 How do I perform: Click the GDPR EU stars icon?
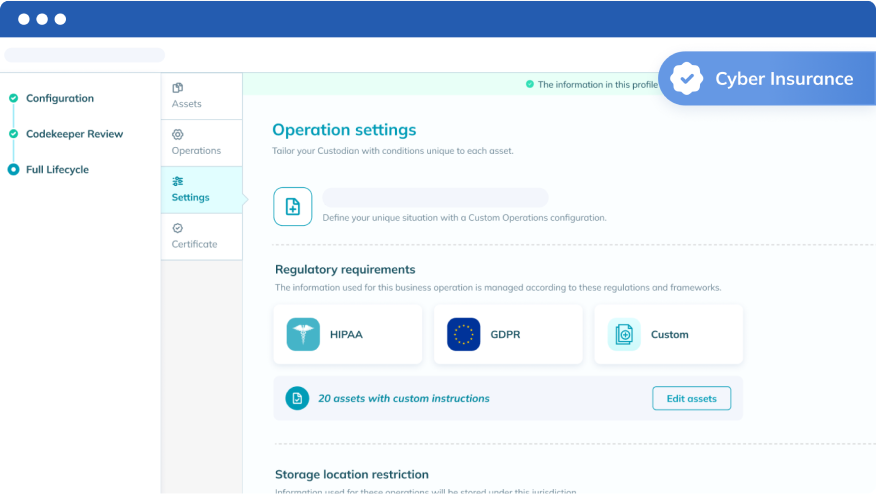tap(464, 334)
